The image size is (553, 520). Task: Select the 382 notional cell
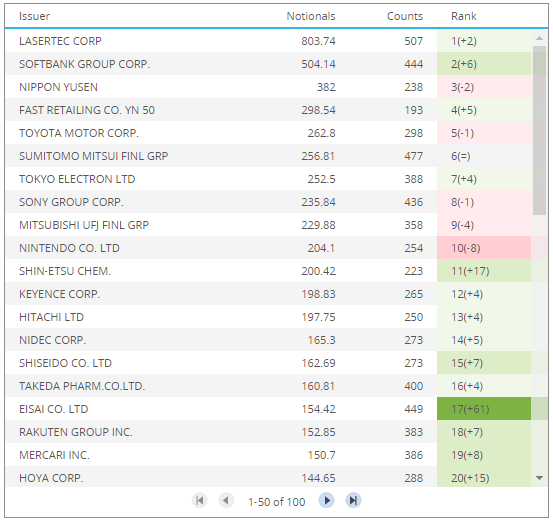coord(326,87)
